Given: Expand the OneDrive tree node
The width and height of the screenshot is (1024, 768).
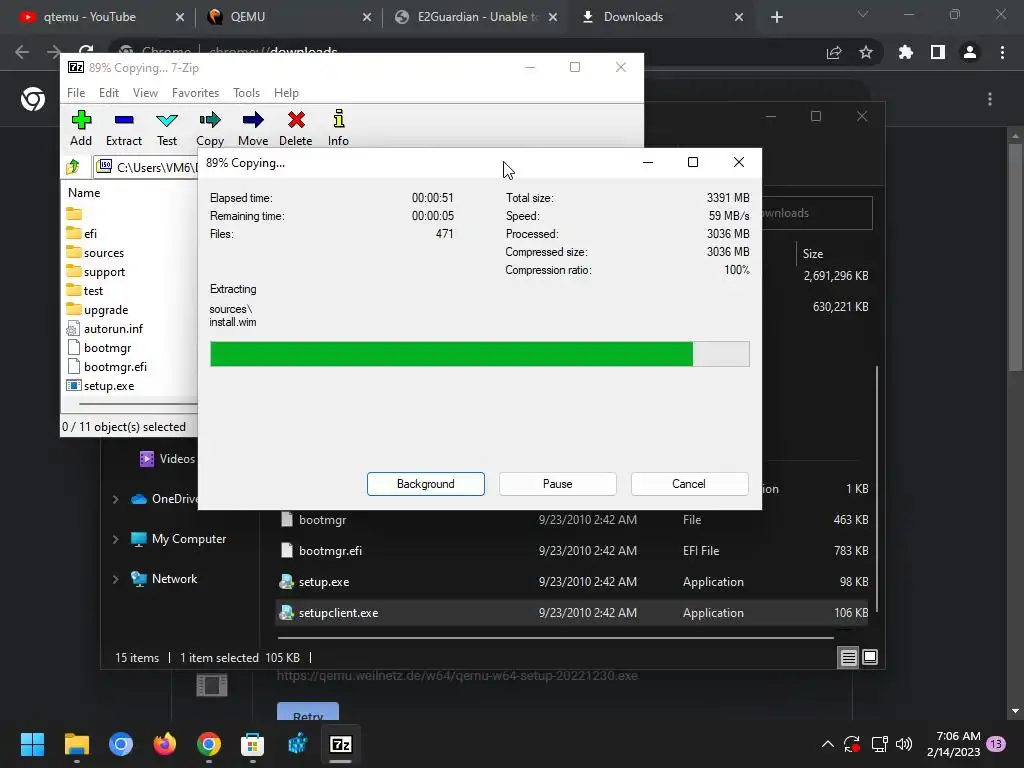Looking at the screenshot, I should [116, 499].
